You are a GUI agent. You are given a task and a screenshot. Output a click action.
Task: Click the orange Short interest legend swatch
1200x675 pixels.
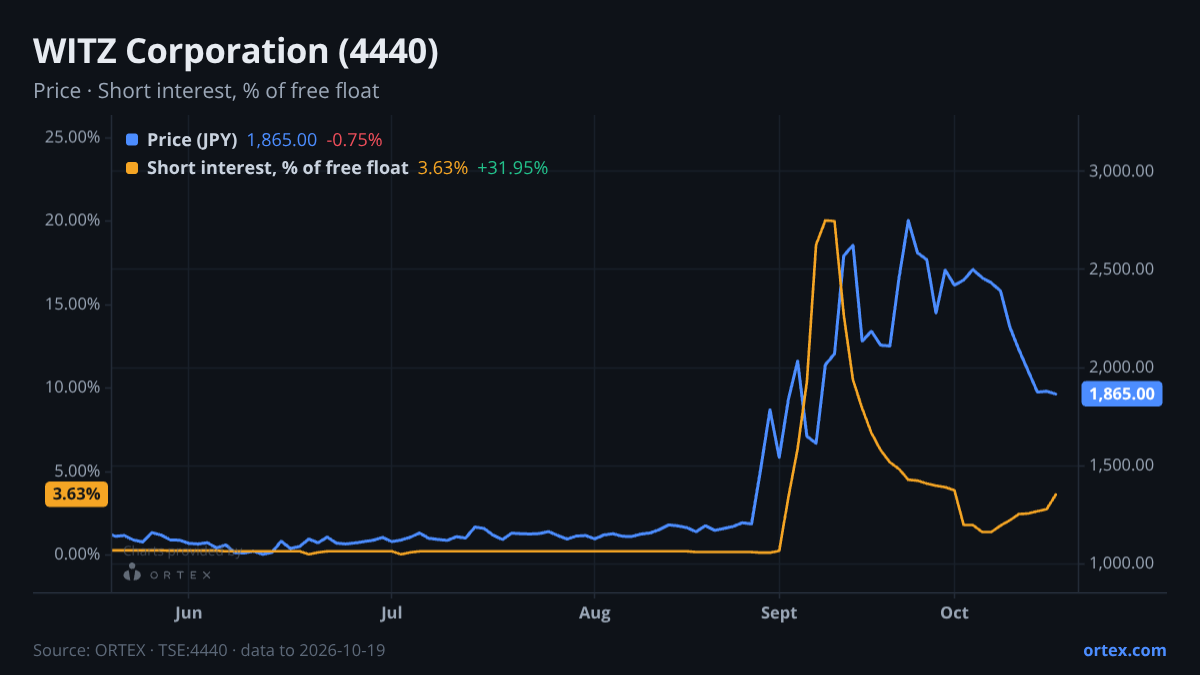click(x=132, y=168)
